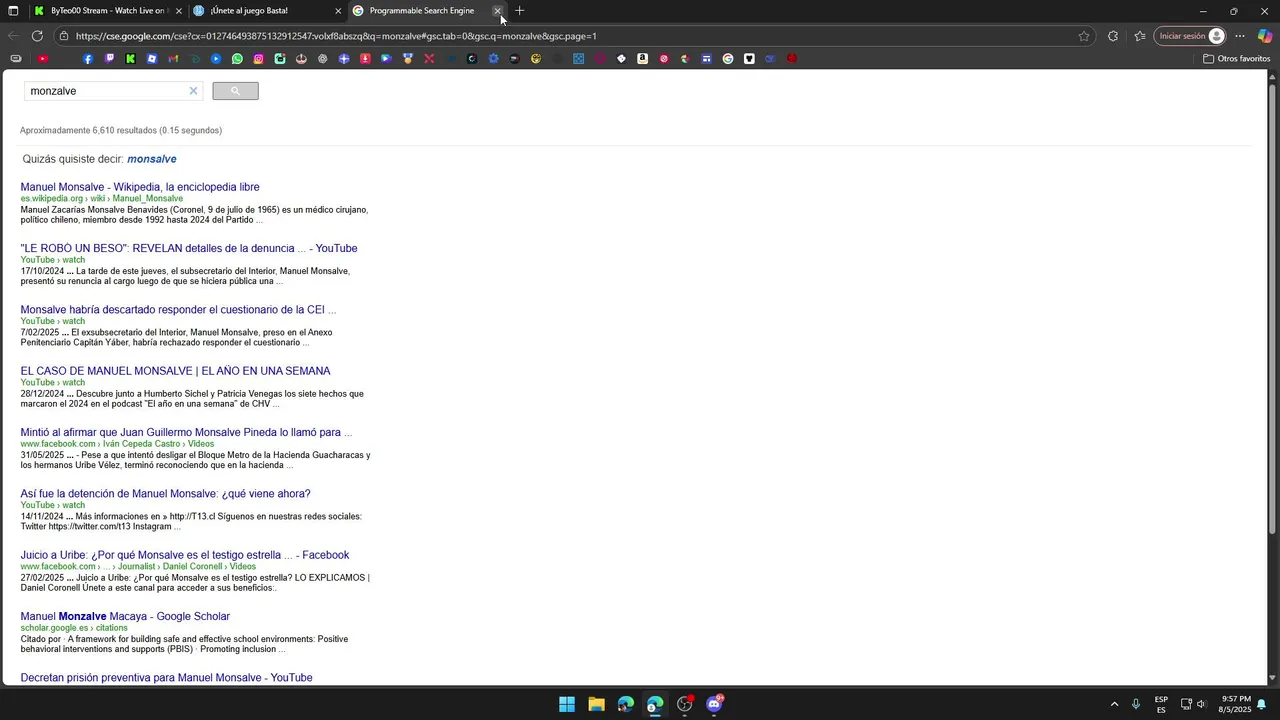Click the yellow smiley face bookmark icon
This screenshot has width=1280, height=720.
click(536, 59)
